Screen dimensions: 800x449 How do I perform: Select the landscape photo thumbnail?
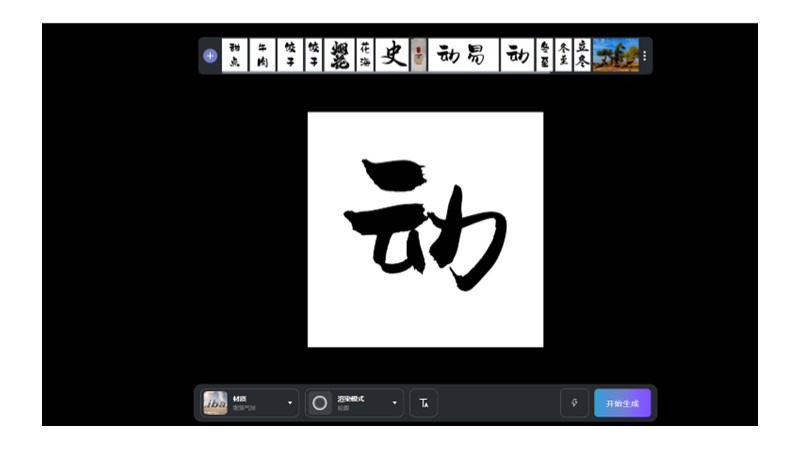tap(615, 56)
